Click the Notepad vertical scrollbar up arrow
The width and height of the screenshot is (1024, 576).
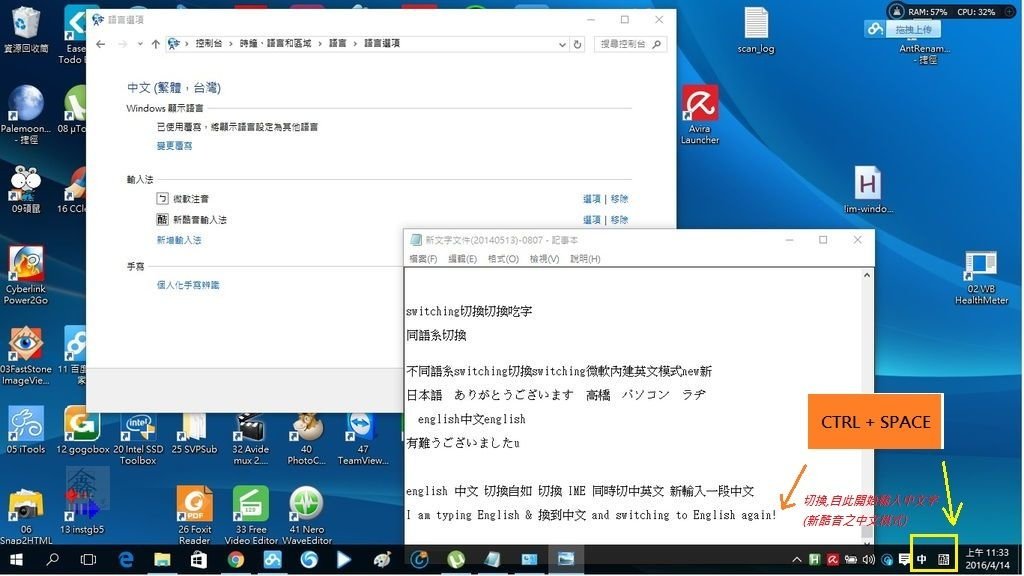[867, 276]
